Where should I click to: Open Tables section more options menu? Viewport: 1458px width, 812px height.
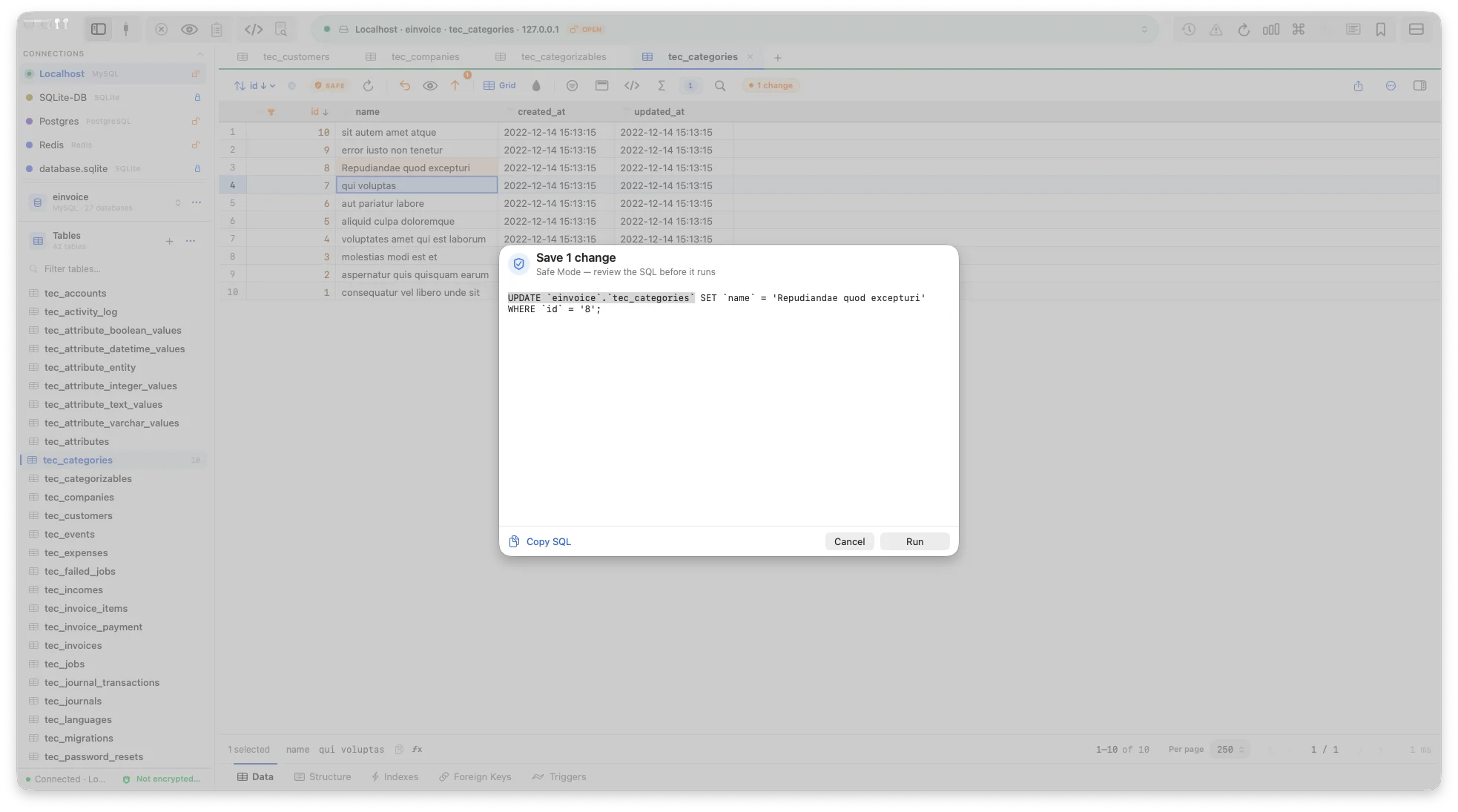point(191,241)
